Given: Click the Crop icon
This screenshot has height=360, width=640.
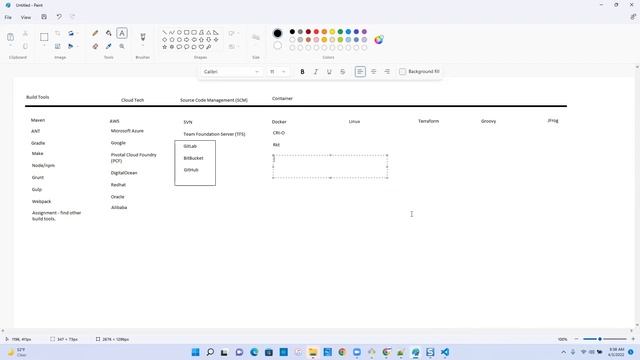Looking at the screenshot, I should coord(58,33).
